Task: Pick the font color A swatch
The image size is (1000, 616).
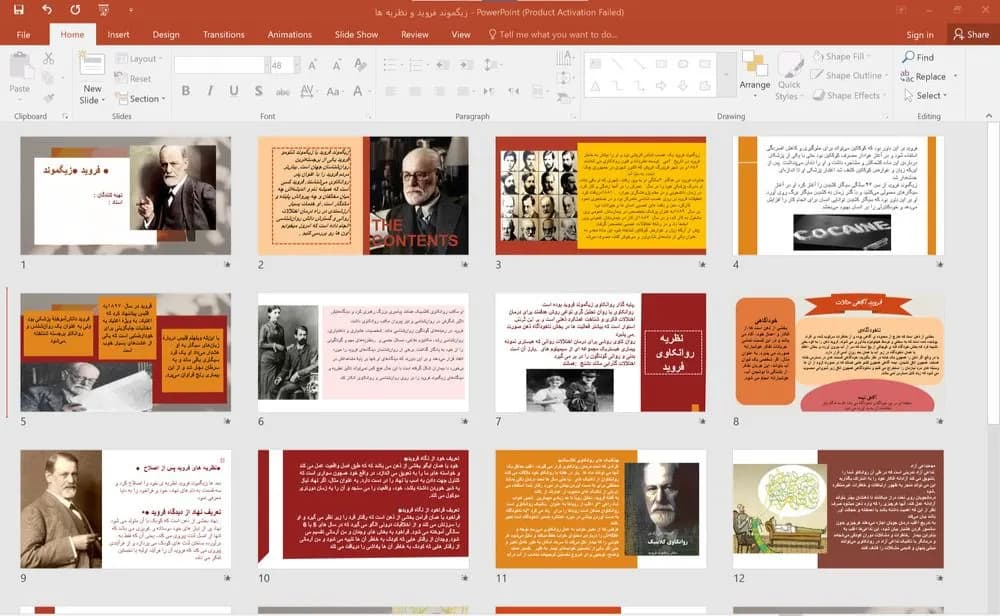Action: 358,91
